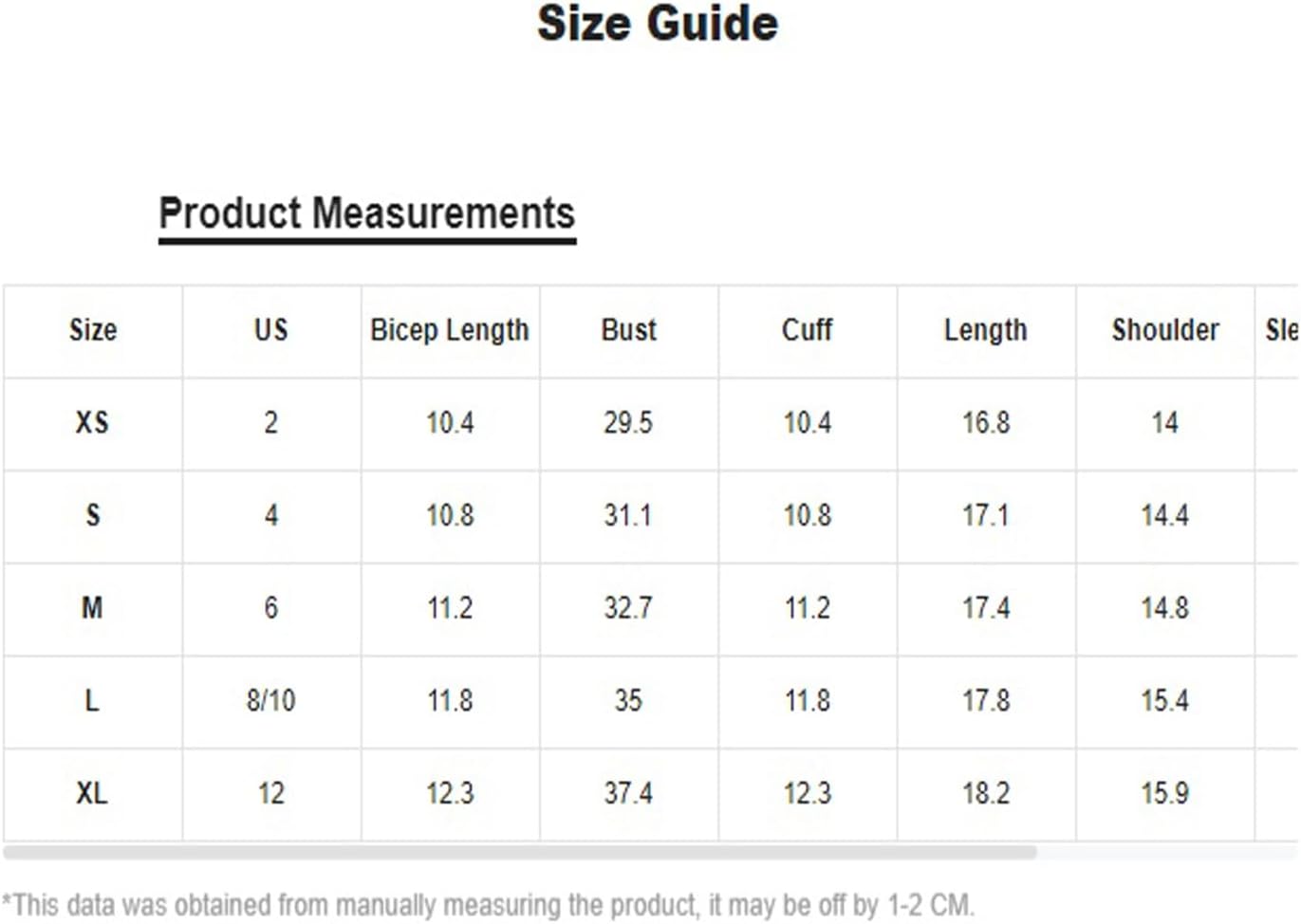Screen dimensions: 1301x924
Task: Click the L size row label
Action: [92, 700]
